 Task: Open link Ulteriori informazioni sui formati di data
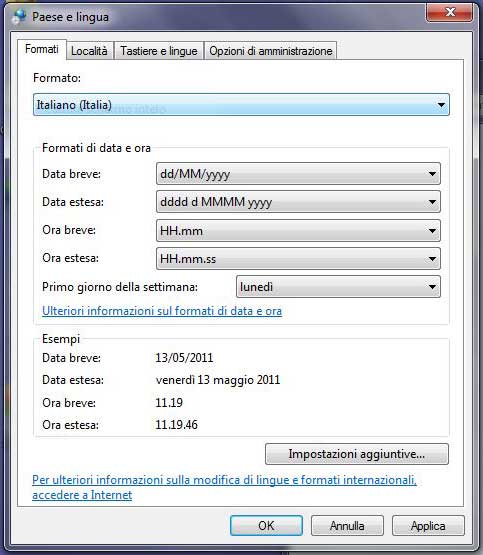click(x=162, y=311)
